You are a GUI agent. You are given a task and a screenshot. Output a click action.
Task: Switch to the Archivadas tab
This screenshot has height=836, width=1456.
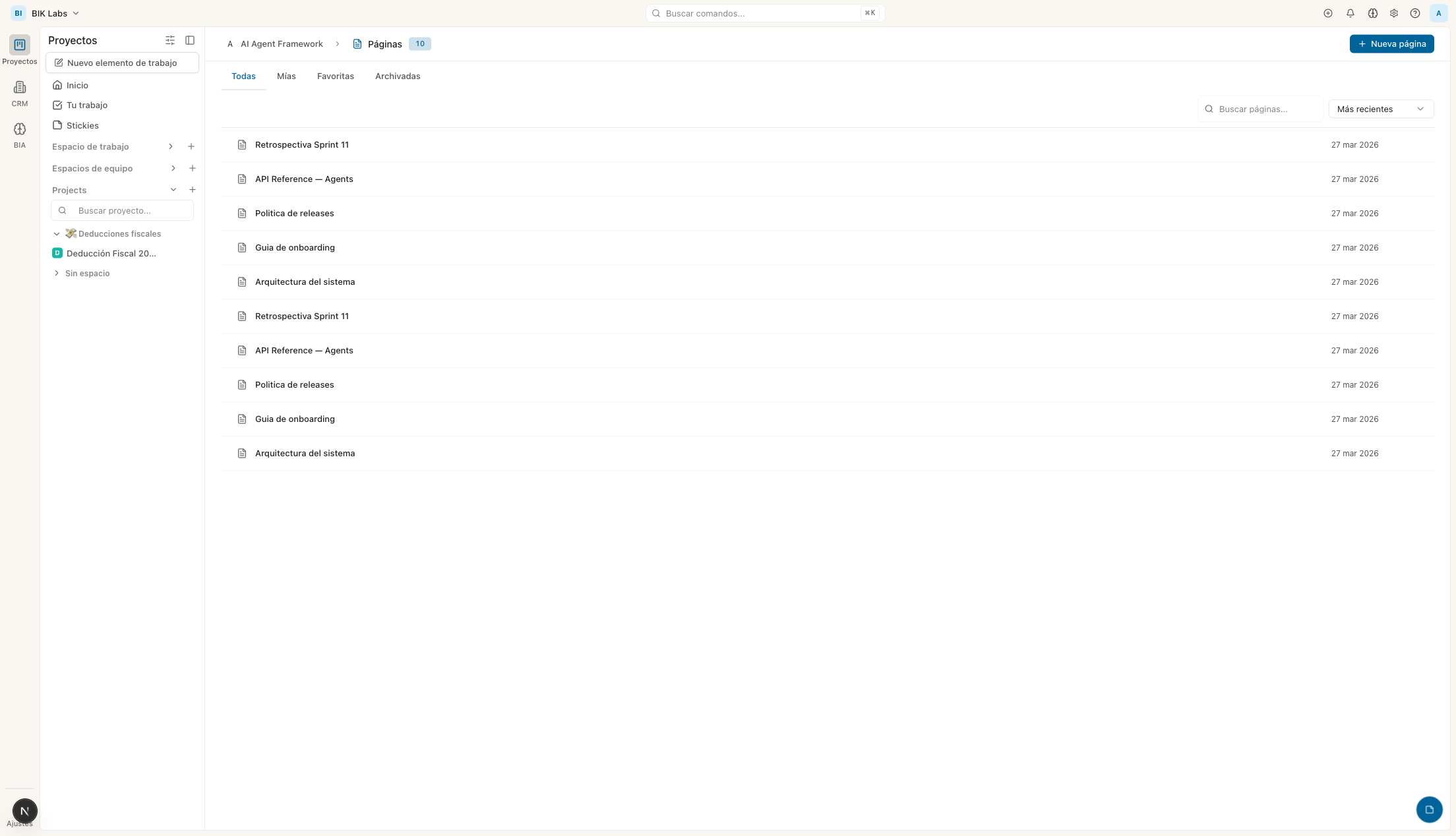point(397,76)
